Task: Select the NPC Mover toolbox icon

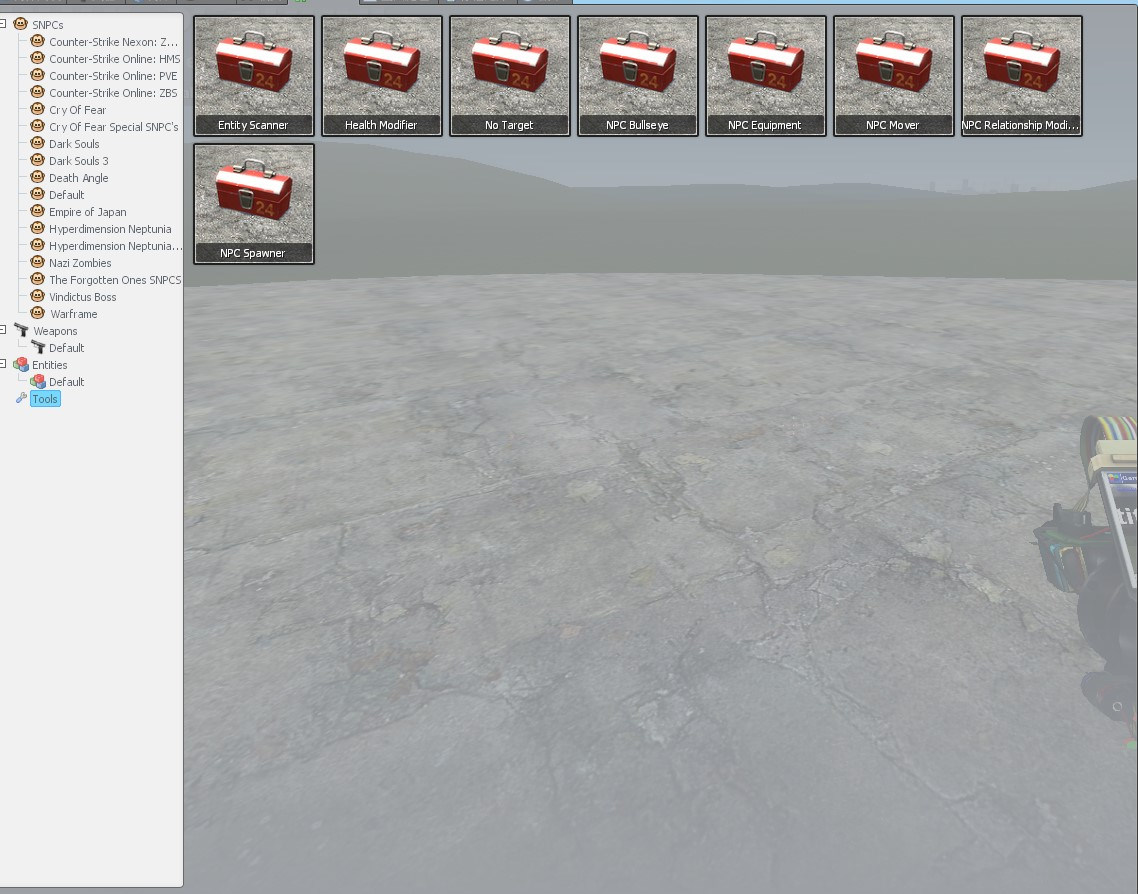Action: [x=894, y=75]
